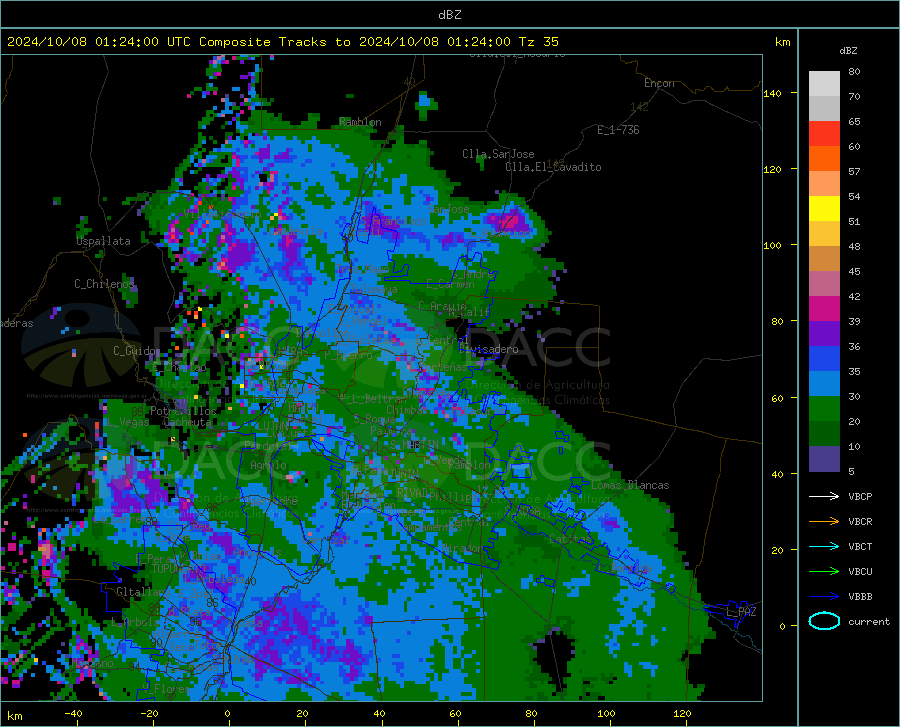Click the orange VBCR arrow in legend

click(x=824, y=521)
